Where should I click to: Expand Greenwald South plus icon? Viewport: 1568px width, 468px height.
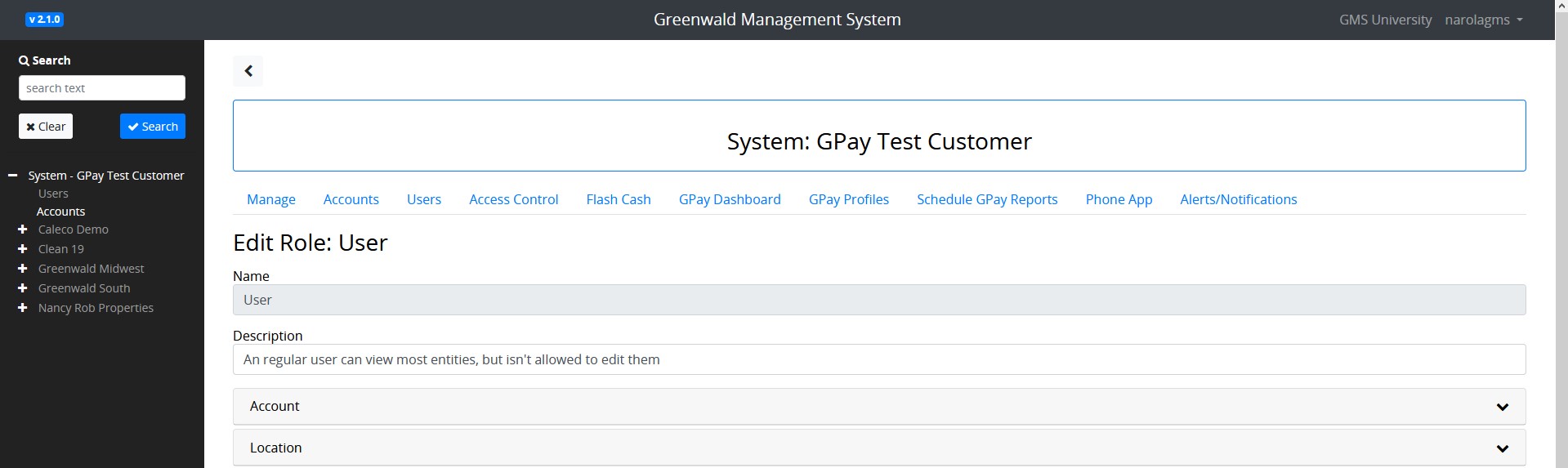[23, 288]
